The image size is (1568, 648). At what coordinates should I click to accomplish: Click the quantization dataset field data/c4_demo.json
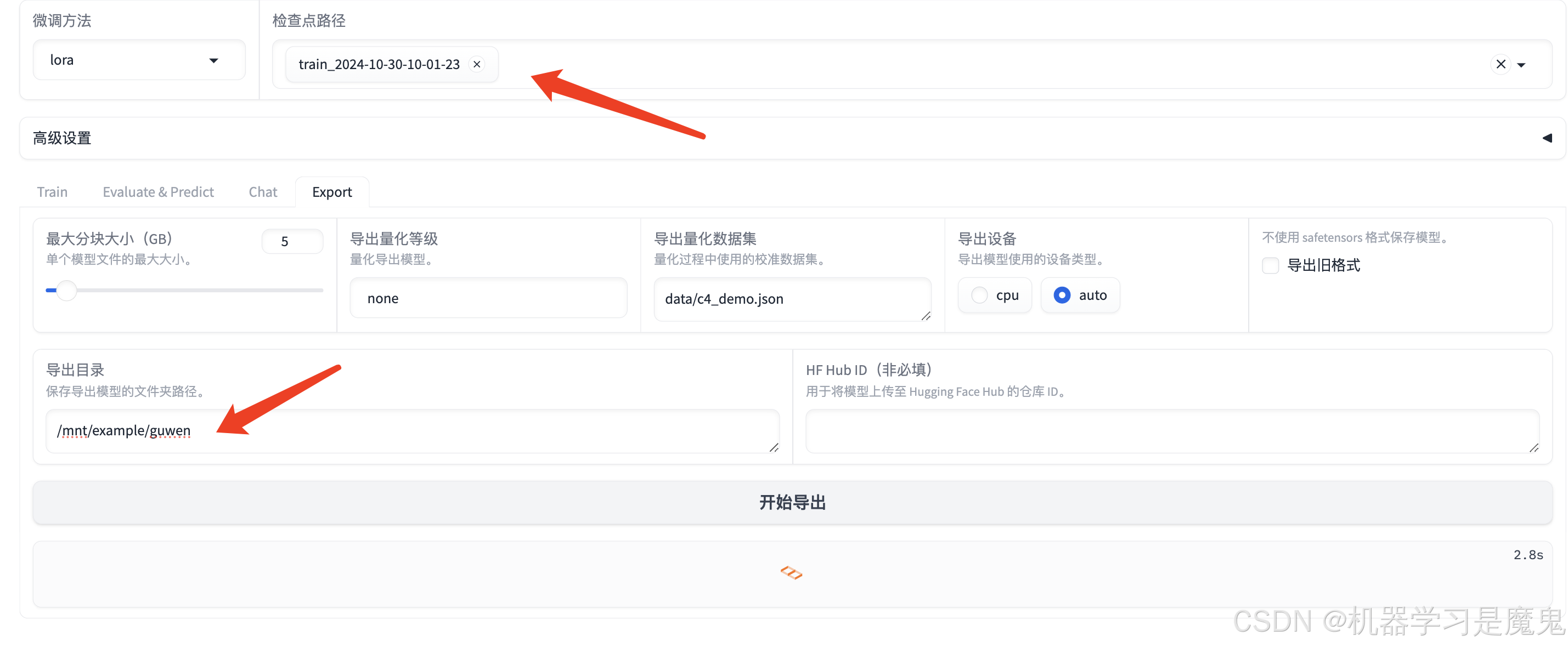(x=792, y=299)
